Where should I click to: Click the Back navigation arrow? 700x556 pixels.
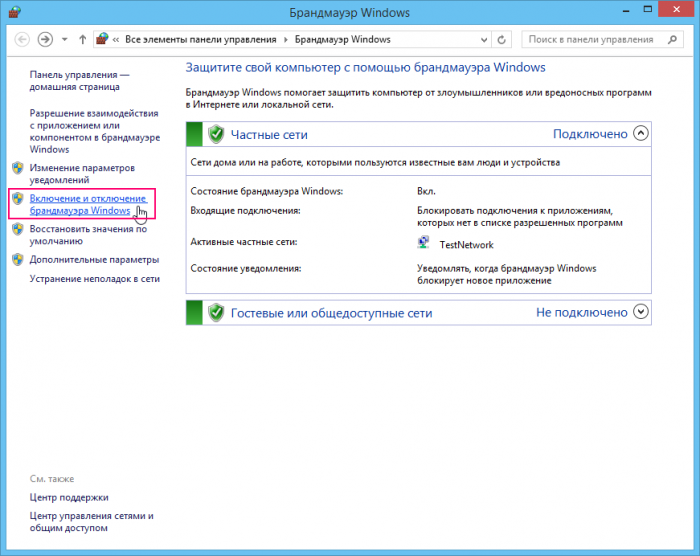click(x=22, y=40)
